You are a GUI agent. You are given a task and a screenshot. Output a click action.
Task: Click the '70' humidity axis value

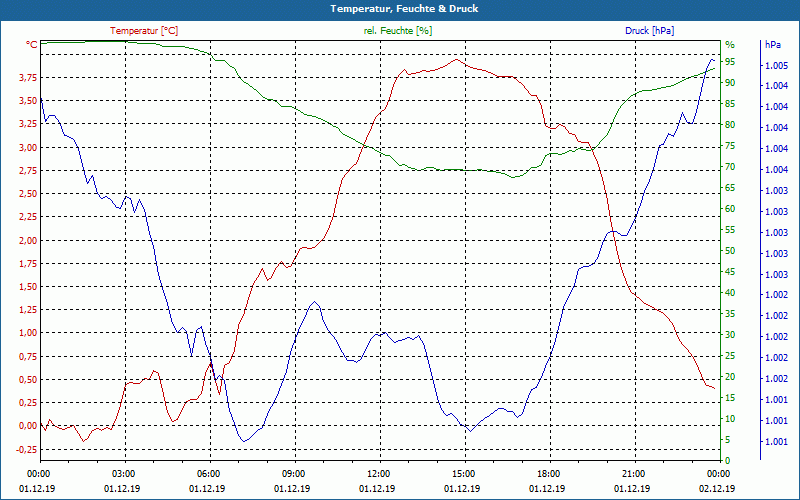[730, 167]
